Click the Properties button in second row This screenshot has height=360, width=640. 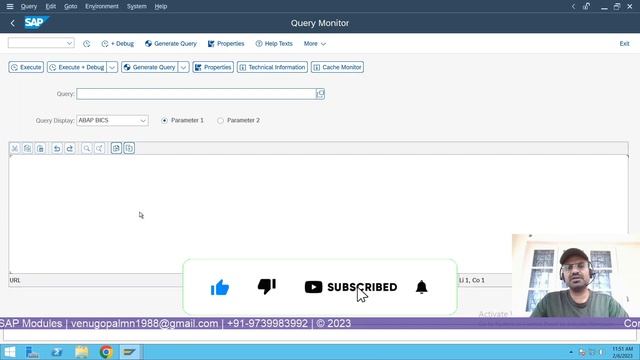click(x=213, y=67)
